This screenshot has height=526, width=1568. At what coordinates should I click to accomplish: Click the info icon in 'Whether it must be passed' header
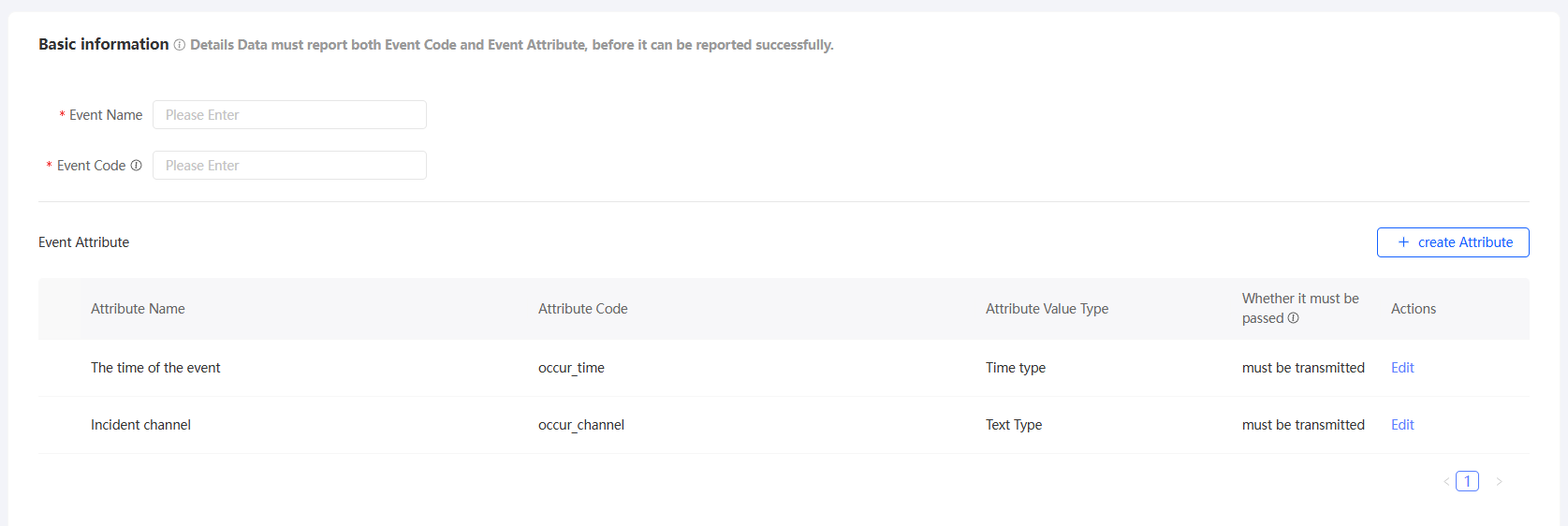coord(1294,318)
